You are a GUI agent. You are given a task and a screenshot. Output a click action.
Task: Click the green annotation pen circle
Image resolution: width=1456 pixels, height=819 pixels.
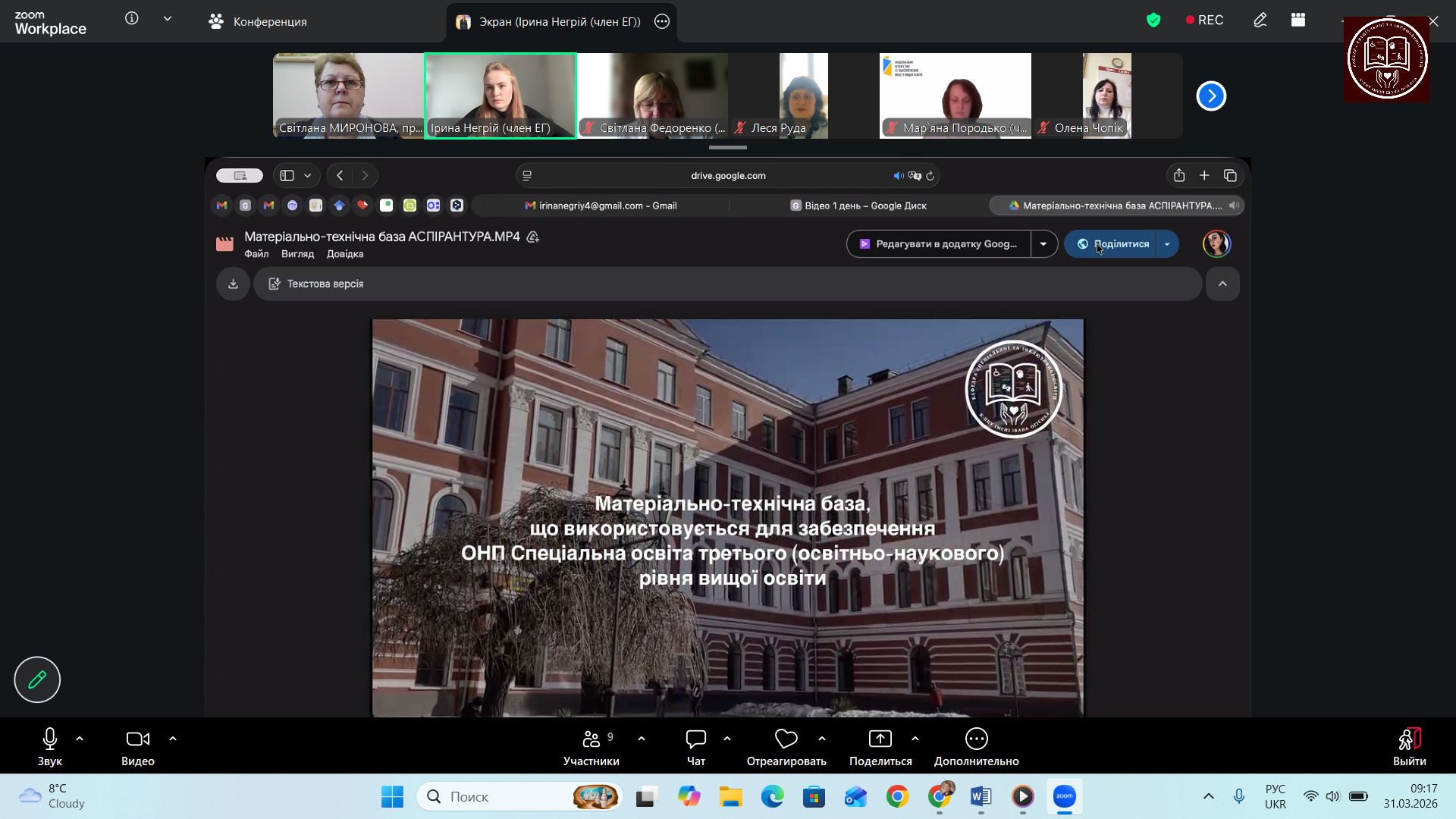click(x=37, y=679)
